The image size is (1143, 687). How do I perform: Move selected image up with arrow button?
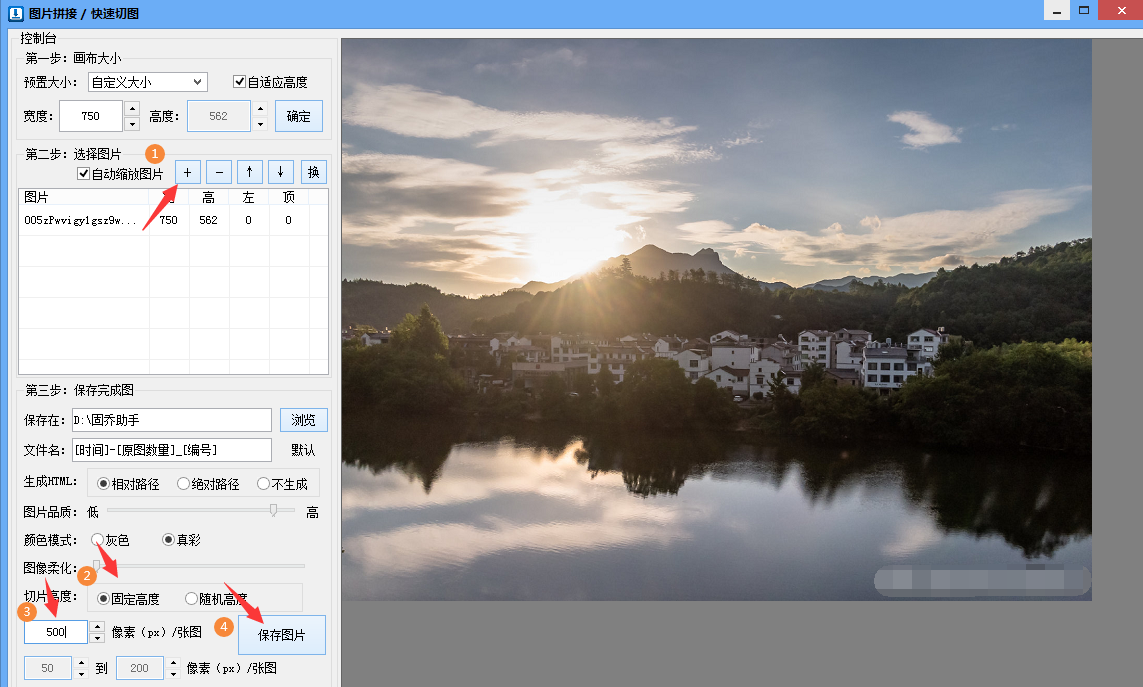click(x=250, y=172)
